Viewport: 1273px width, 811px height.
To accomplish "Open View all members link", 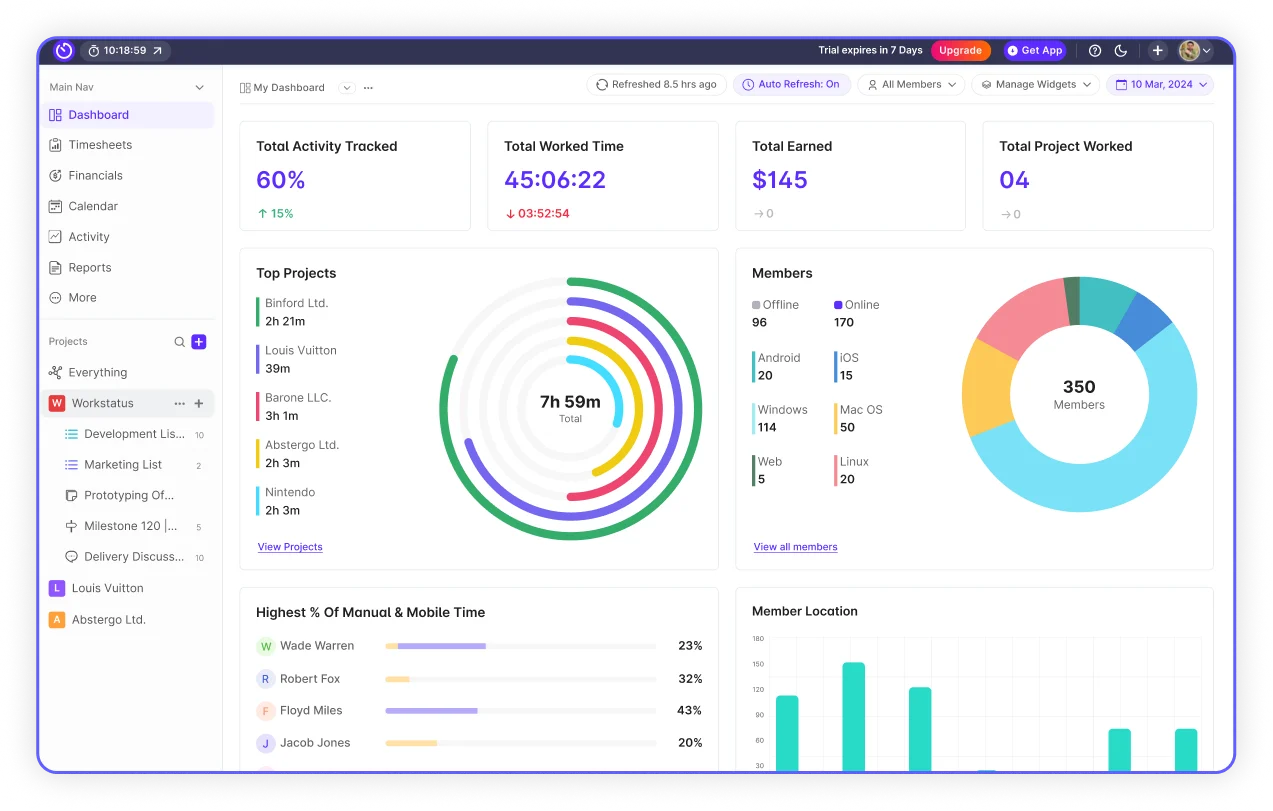I will [795, 547].
